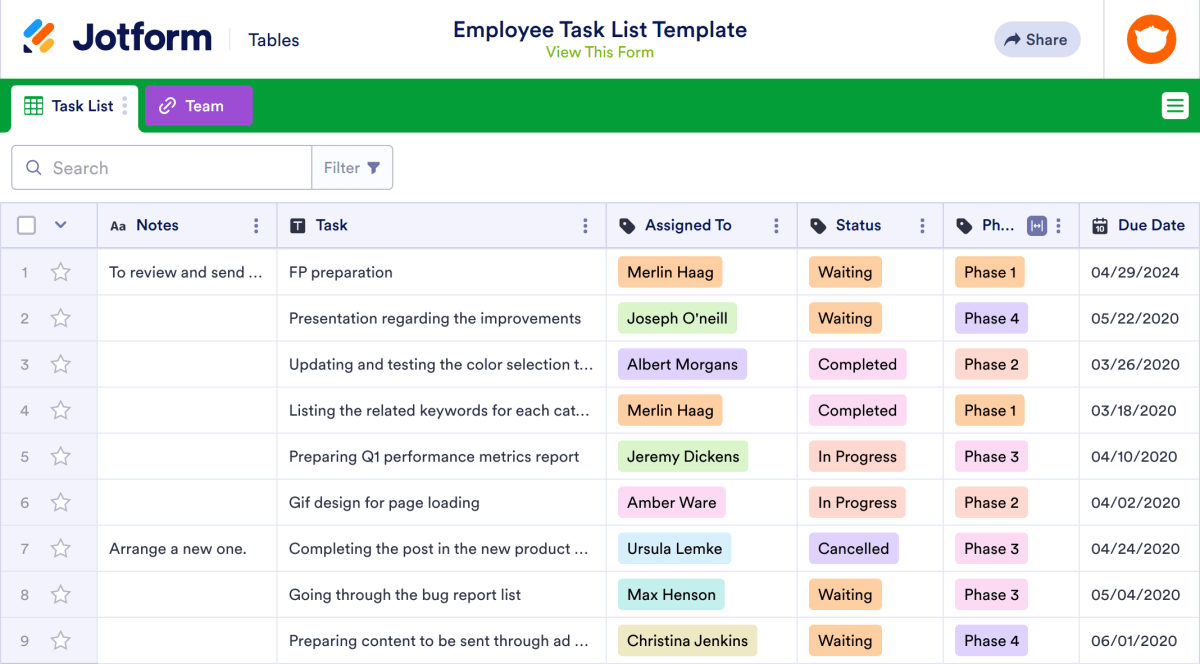Star the FP preparation row

tap(60, 272)
